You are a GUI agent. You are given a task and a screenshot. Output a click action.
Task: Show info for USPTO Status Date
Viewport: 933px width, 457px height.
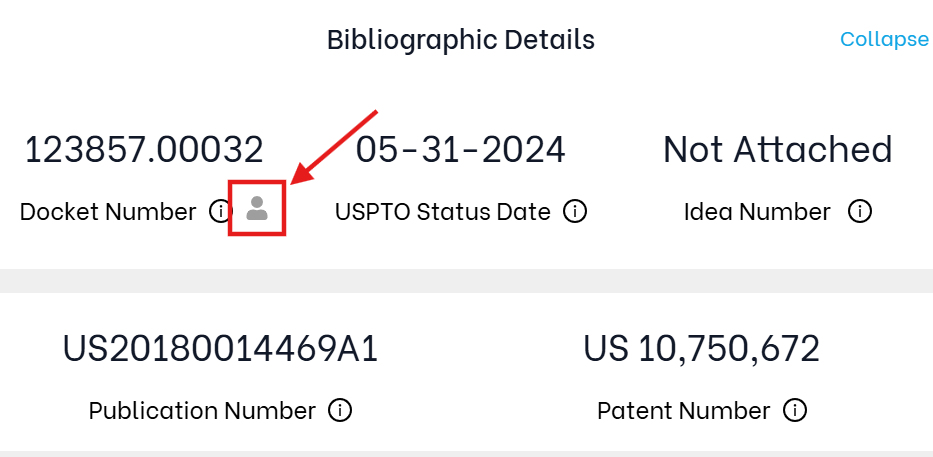coord(575,211)
